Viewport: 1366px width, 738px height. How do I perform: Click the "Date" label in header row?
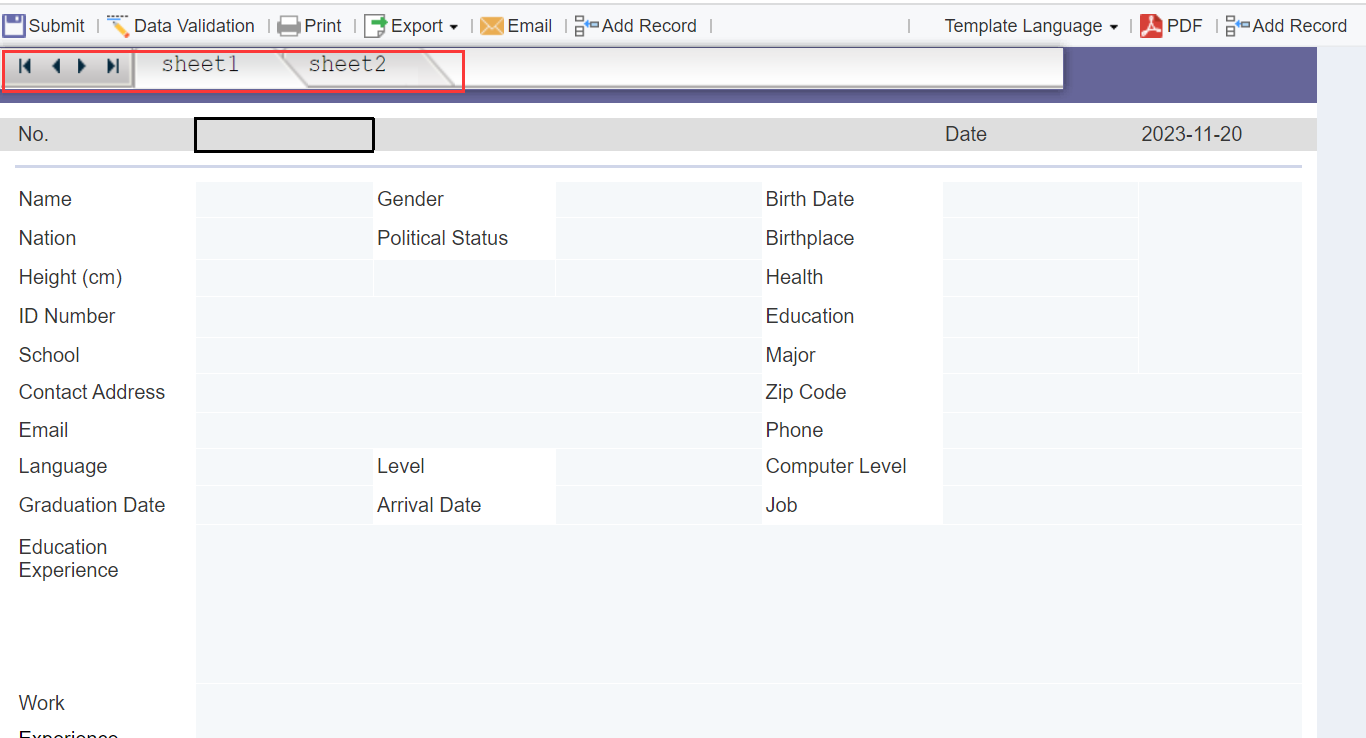pyautogui.click(x=966, y=135)
